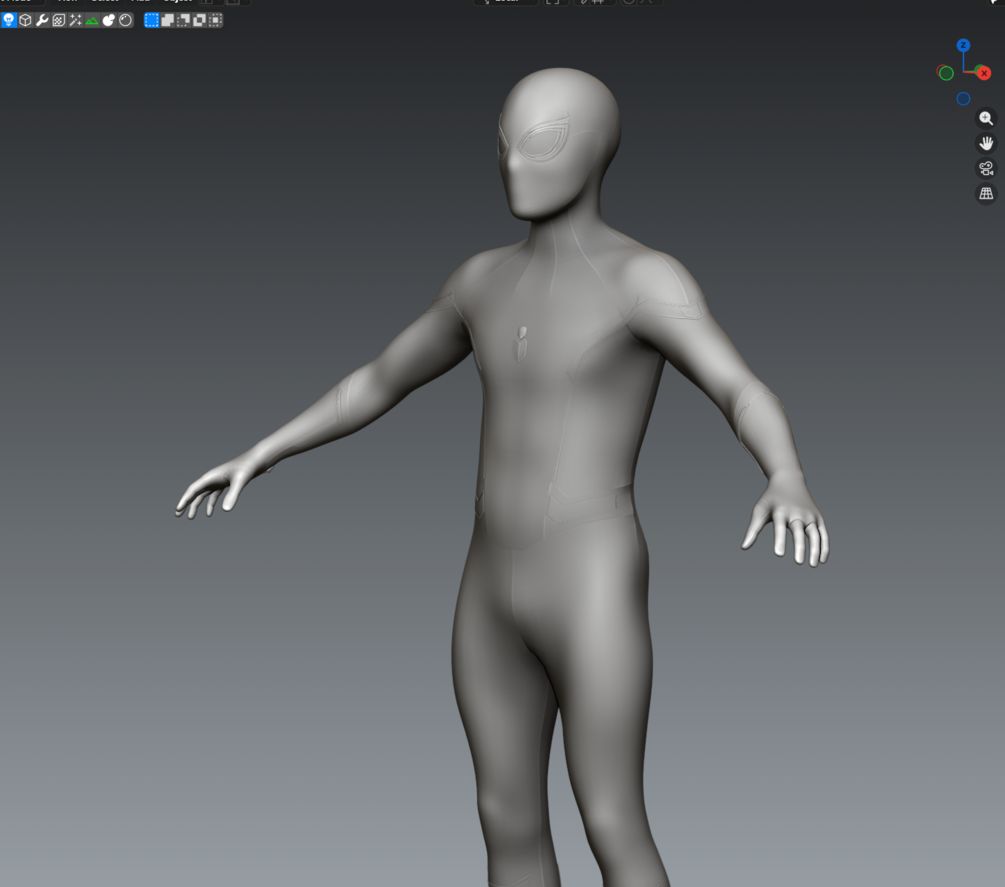Click the checkered texture square icon
This screenshot has width=1005, height=887.
point(59,21)
